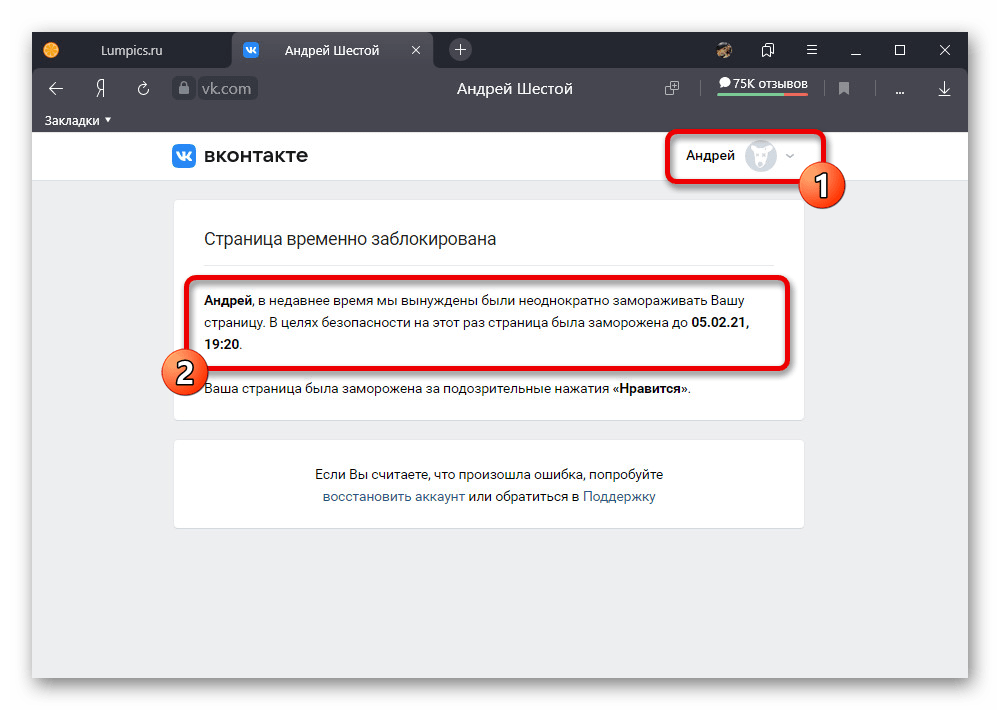The width and height of the screenshot is (1000, 710).
Task: Click the date 05.02.21 in the message
Action: tap(719, 322)
